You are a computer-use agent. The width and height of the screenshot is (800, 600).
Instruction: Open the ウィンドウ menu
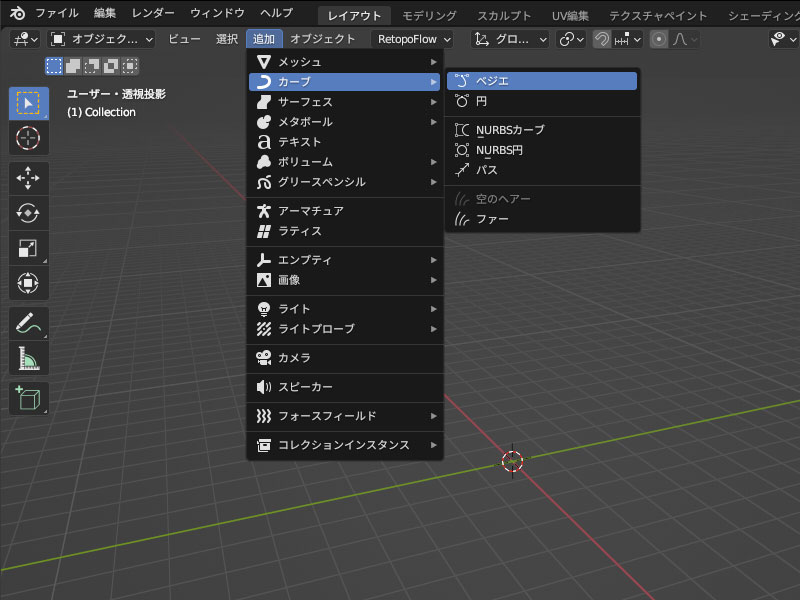217,13
